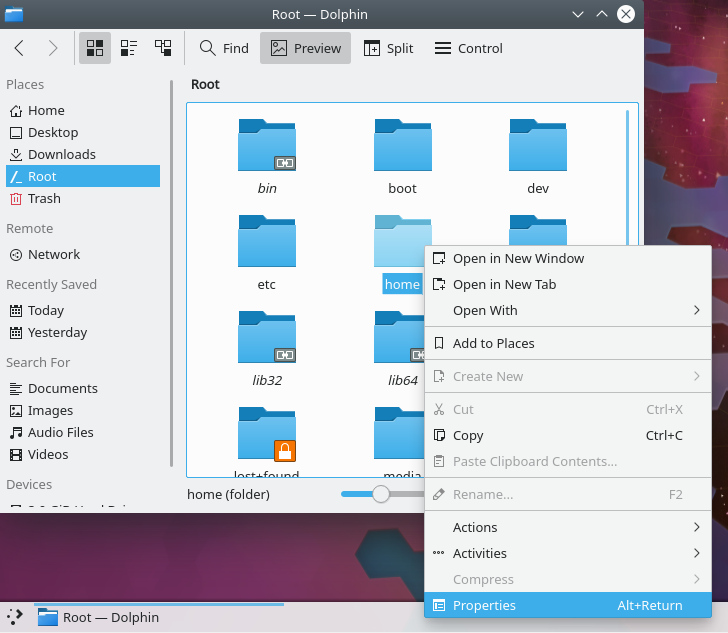
Task: Open Network under Remote
Action: pyautogui.click(x=83, y=255)
